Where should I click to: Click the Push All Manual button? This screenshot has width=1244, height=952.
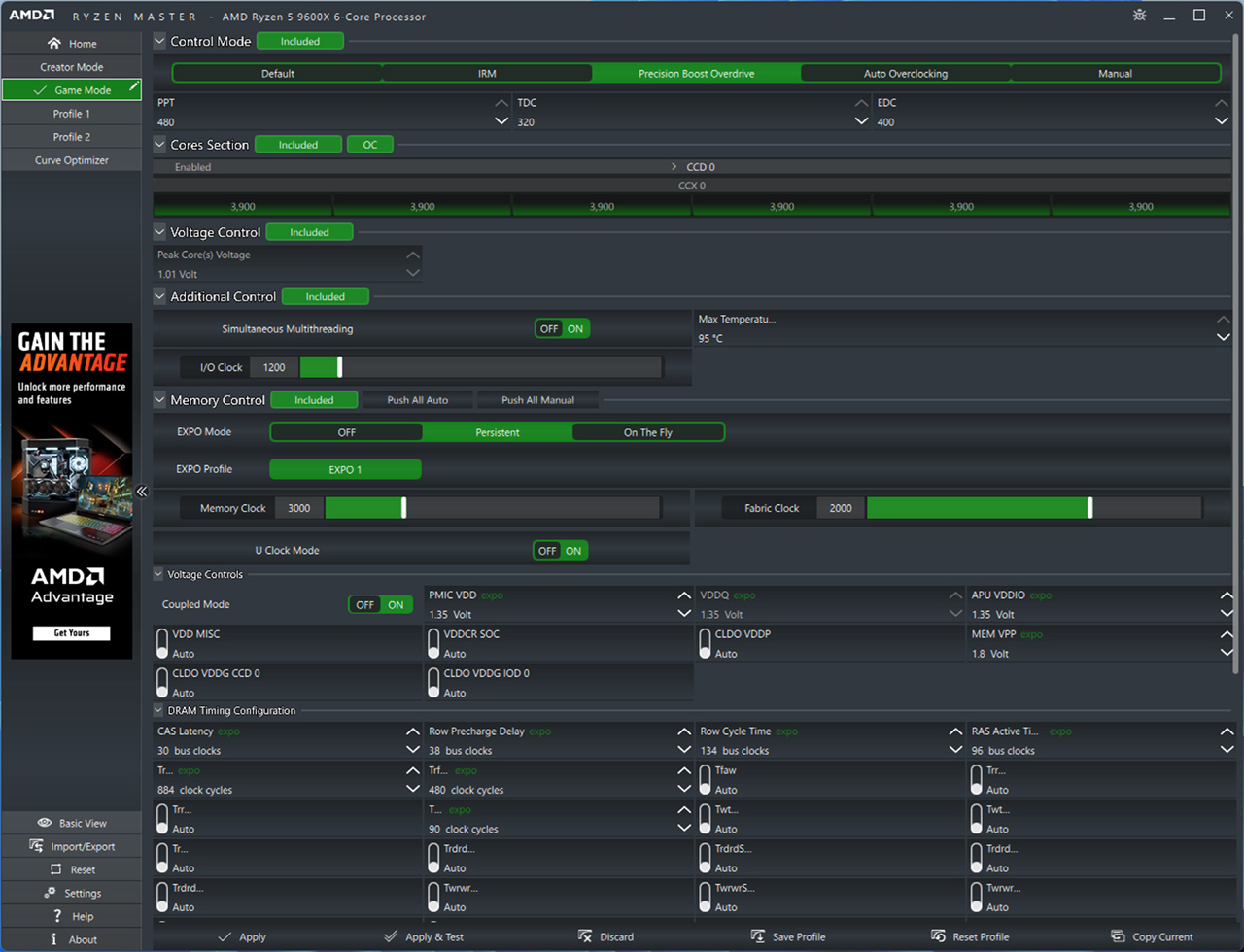point(537,400)
